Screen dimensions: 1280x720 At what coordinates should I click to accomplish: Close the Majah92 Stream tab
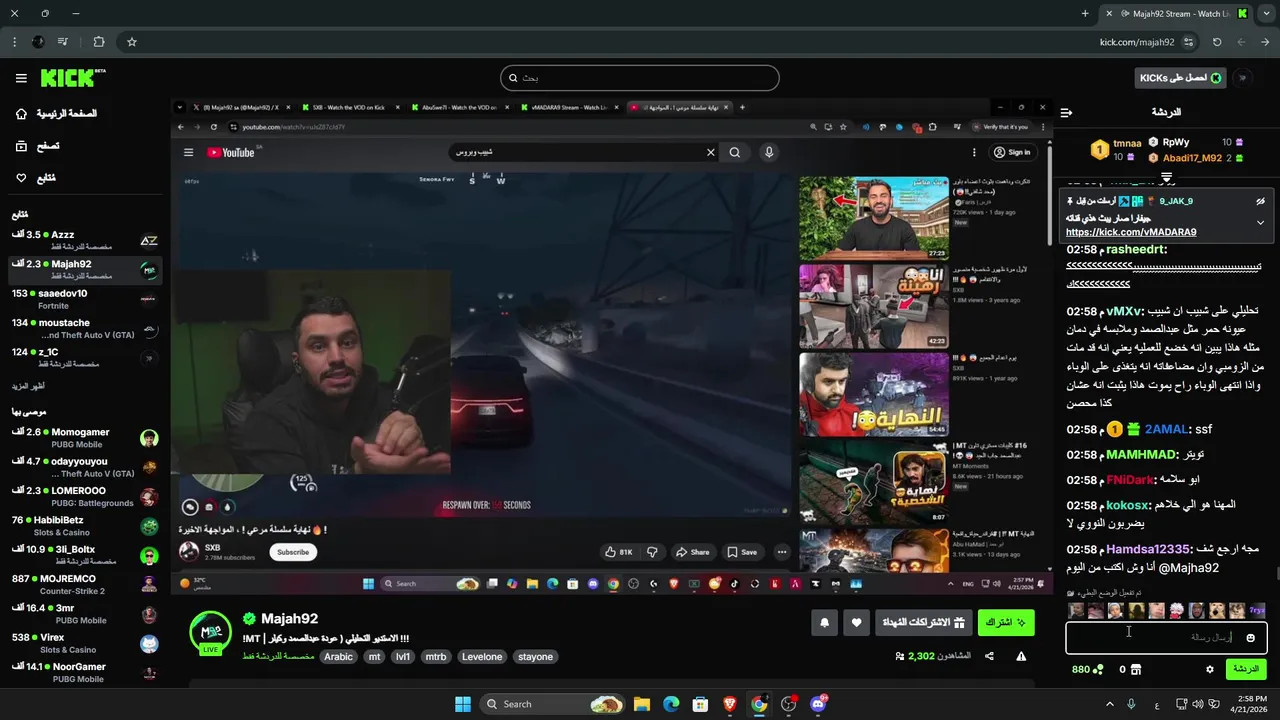1109,13
